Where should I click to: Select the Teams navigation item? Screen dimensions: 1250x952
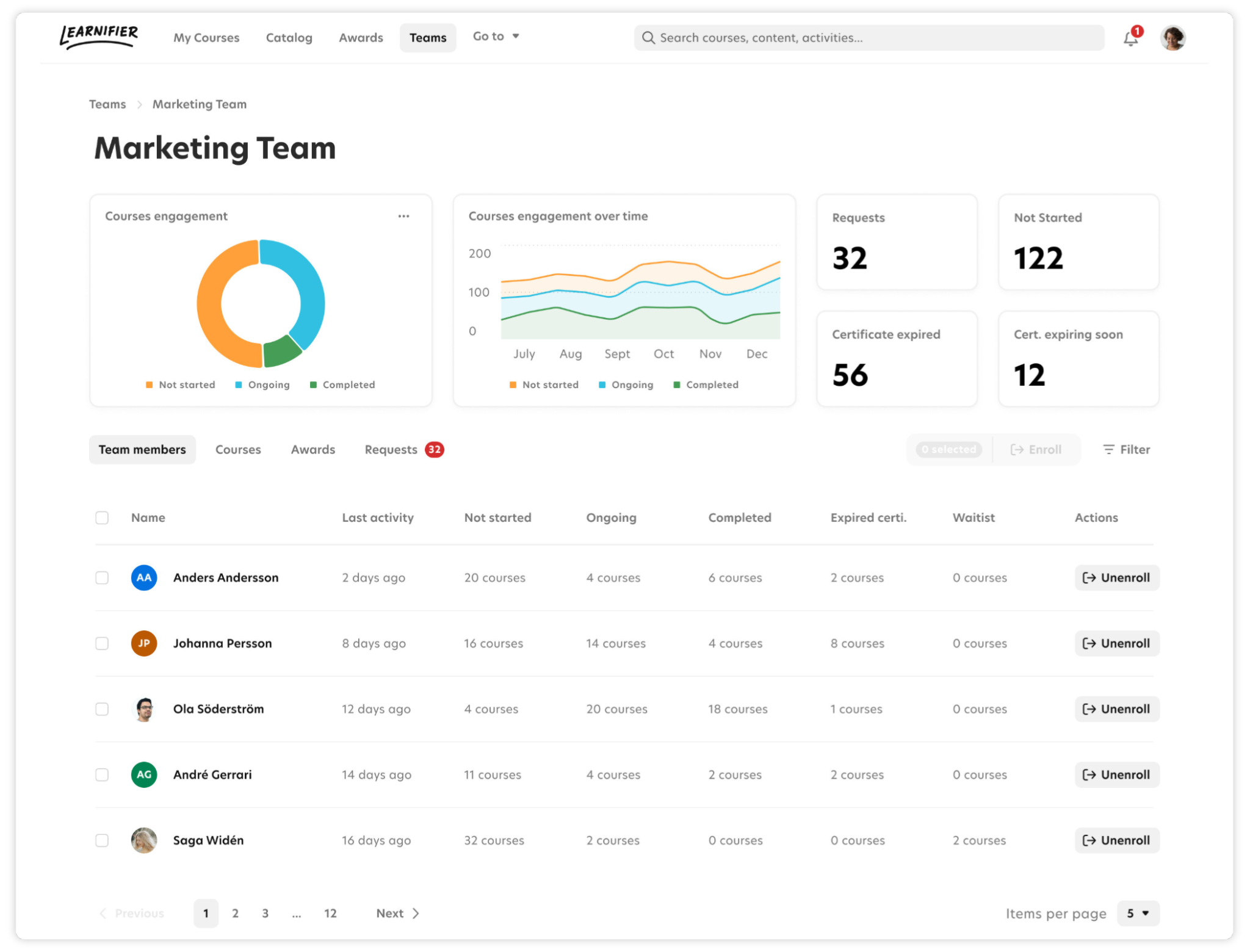pyautogui.click(x=428, y=38)
